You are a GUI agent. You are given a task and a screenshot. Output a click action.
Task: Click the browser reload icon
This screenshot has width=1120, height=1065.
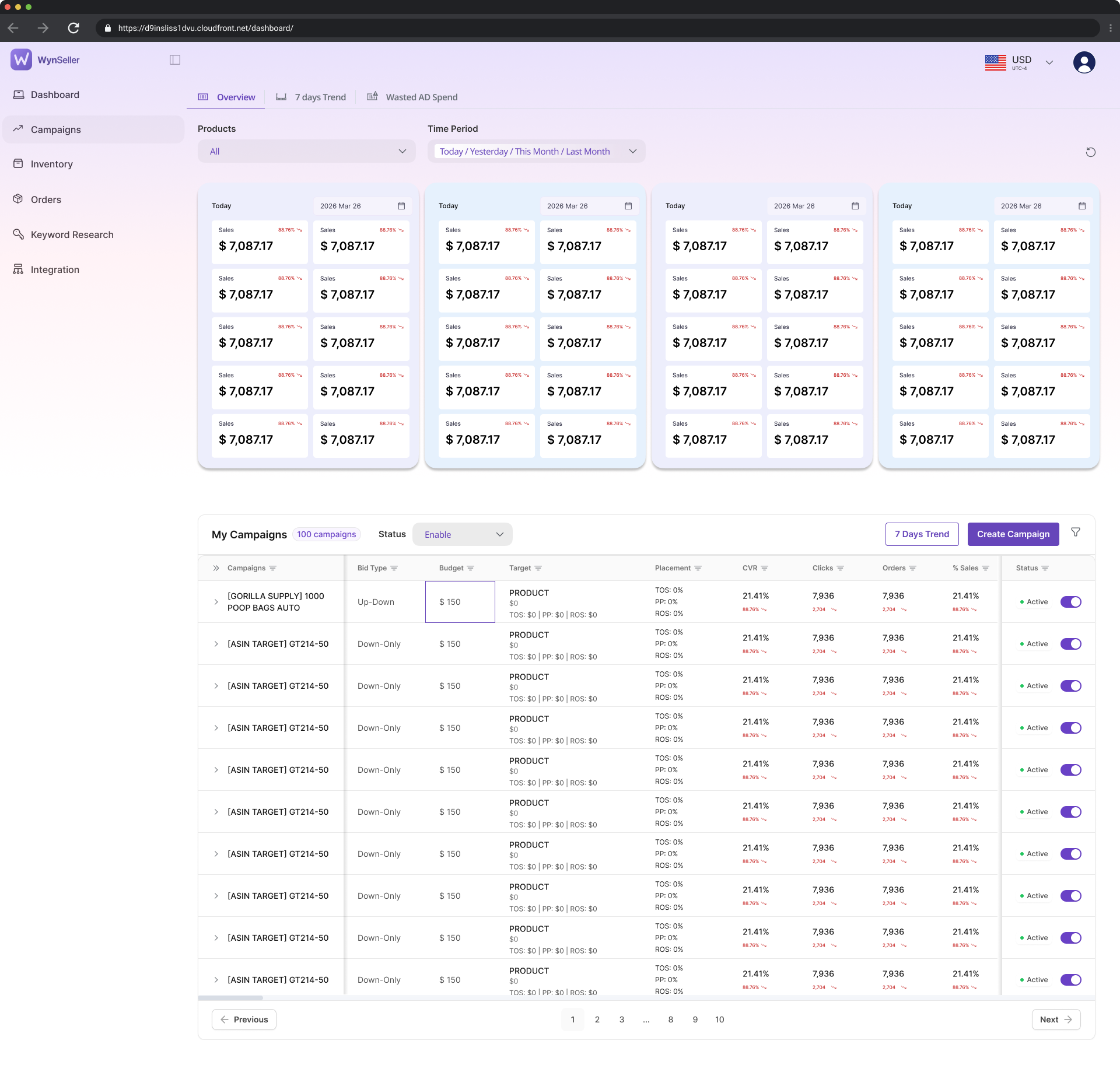click(x=73, y=28)
